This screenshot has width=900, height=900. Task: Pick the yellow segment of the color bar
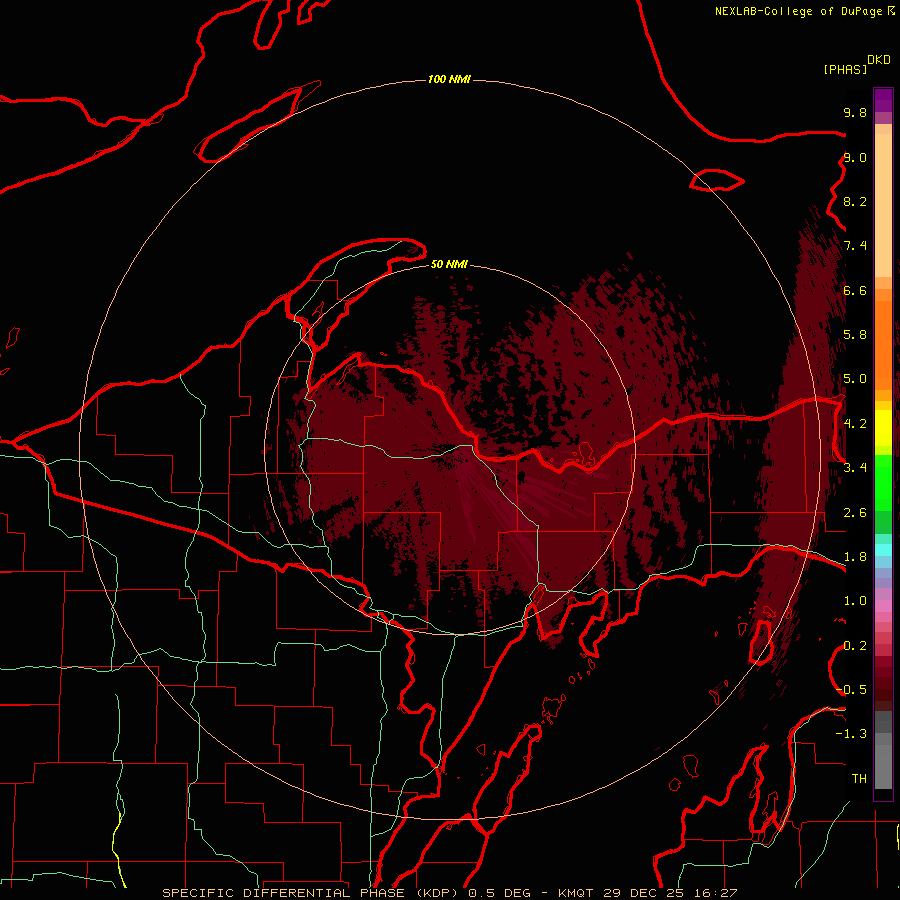pos(883,428)
